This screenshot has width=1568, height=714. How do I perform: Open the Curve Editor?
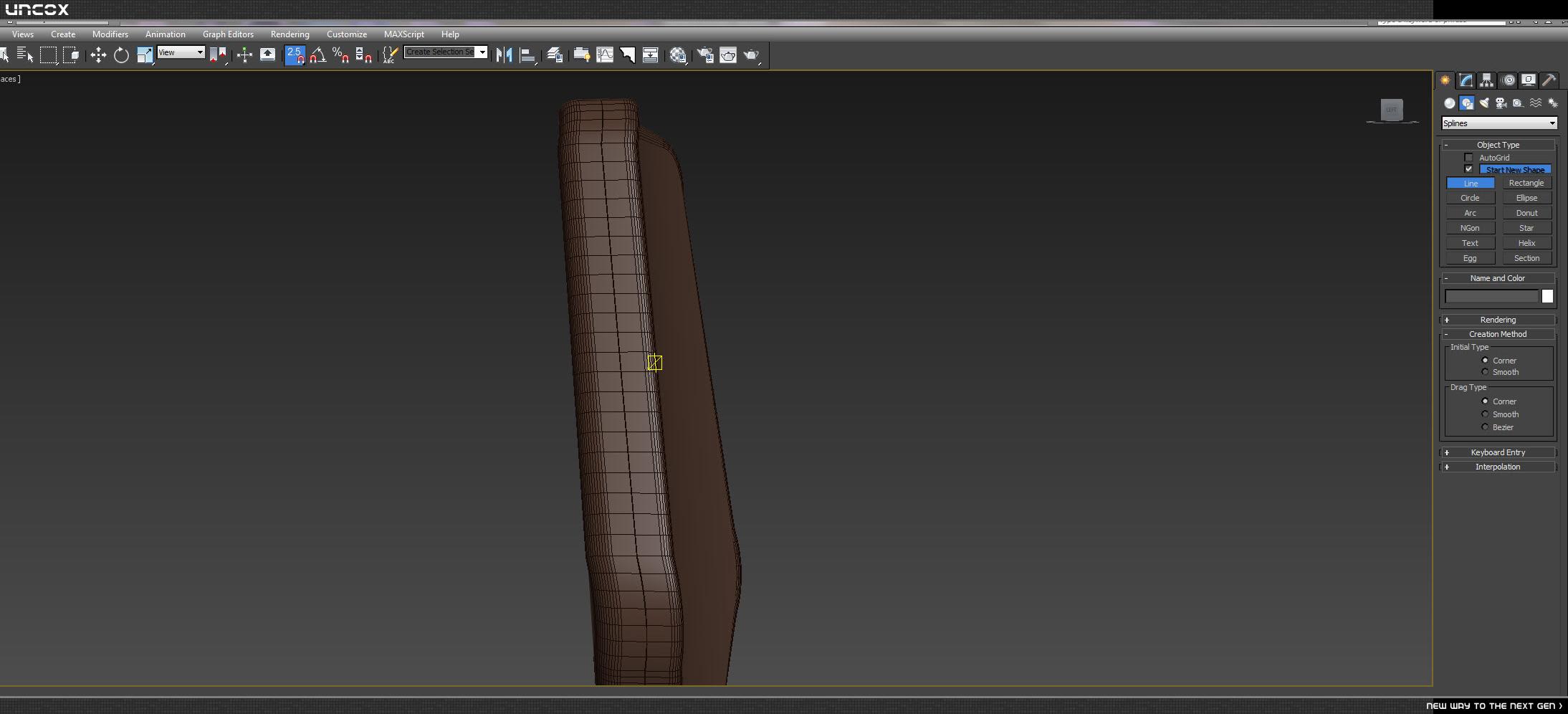point(605,55)
